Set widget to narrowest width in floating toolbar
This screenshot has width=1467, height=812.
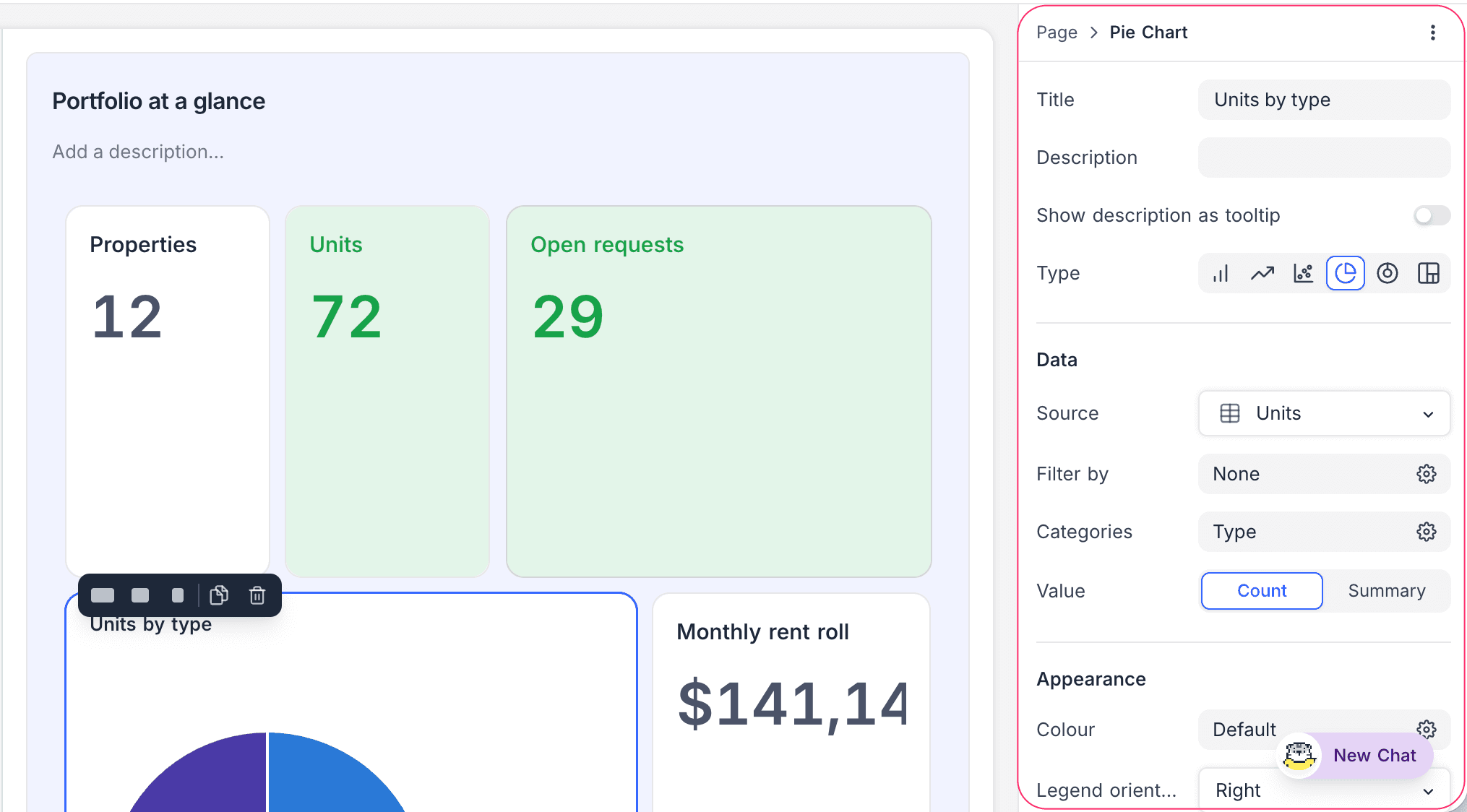coord(178,595)
